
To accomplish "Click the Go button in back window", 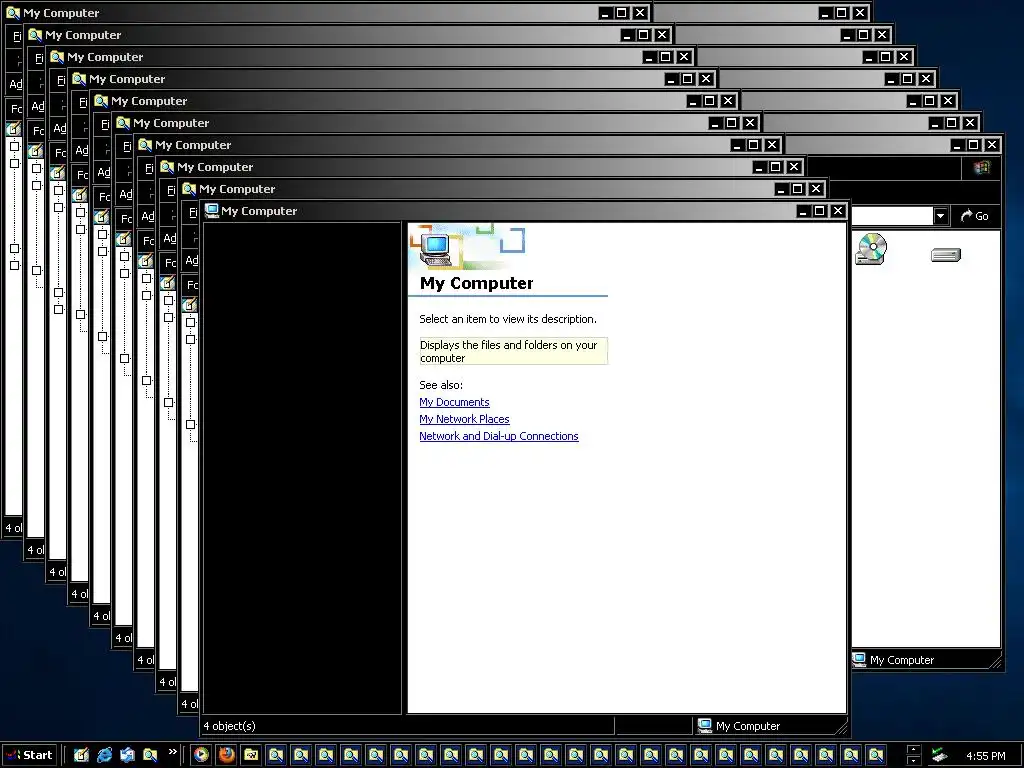I will pyautogui.click(x=974, y=216).
